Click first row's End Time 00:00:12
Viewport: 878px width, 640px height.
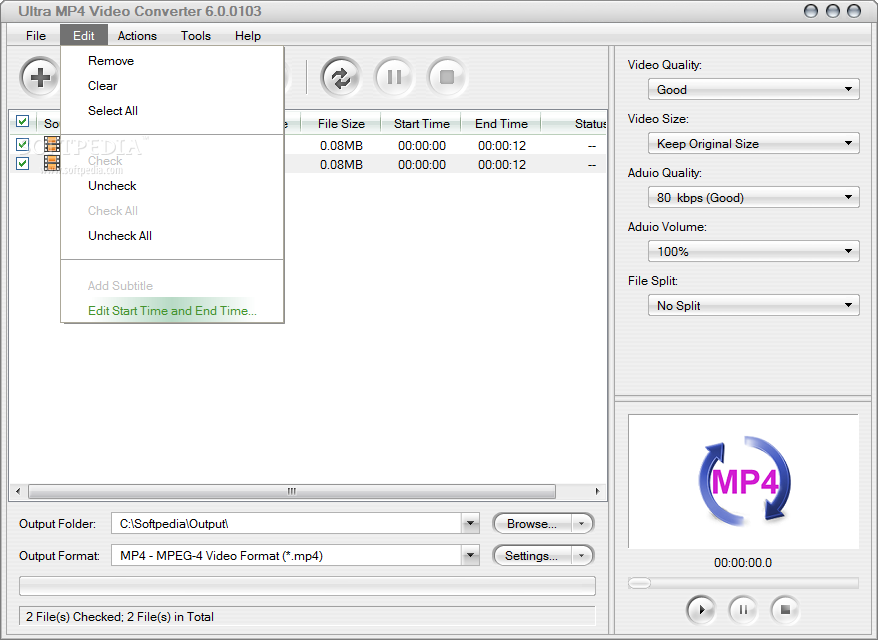coord(502,146)
